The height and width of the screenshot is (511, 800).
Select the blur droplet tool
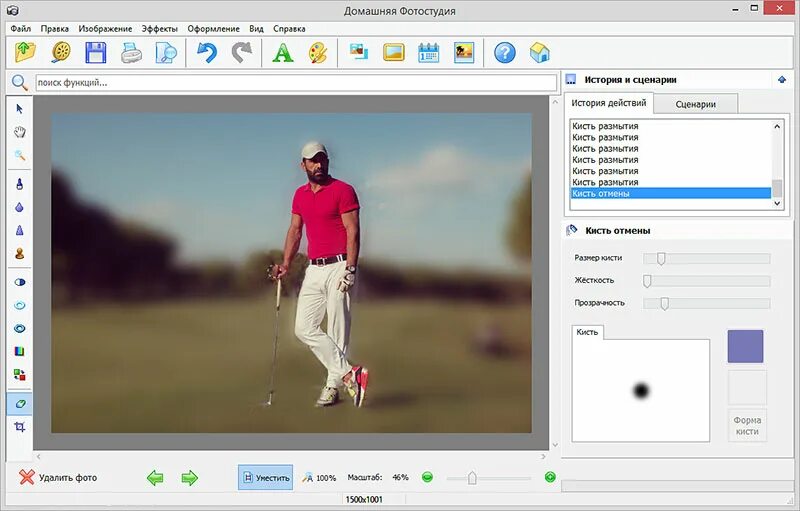[x=19, y=207]
